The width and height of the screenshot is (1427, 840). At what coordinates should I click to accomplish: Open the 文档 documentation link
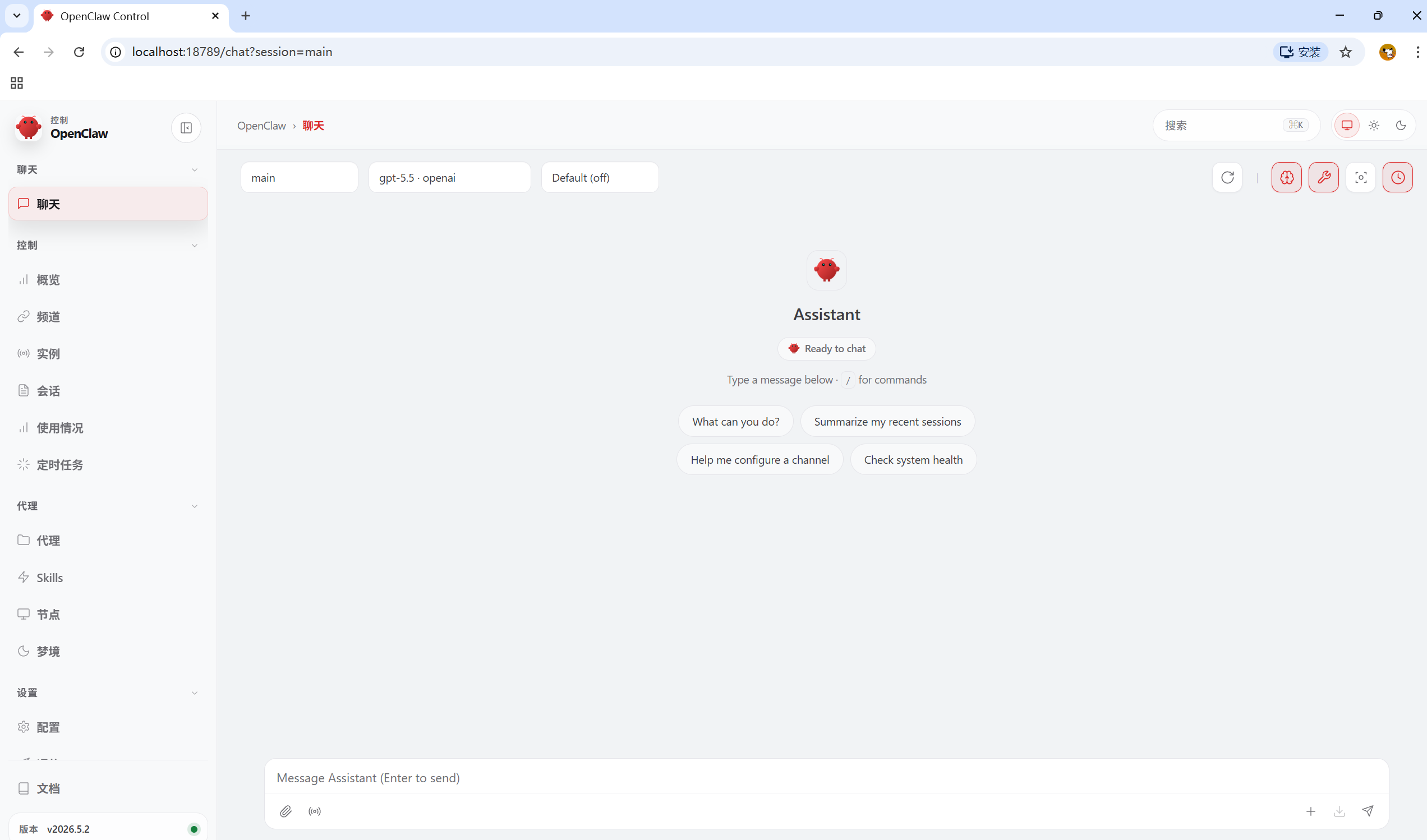click(108, 788)
